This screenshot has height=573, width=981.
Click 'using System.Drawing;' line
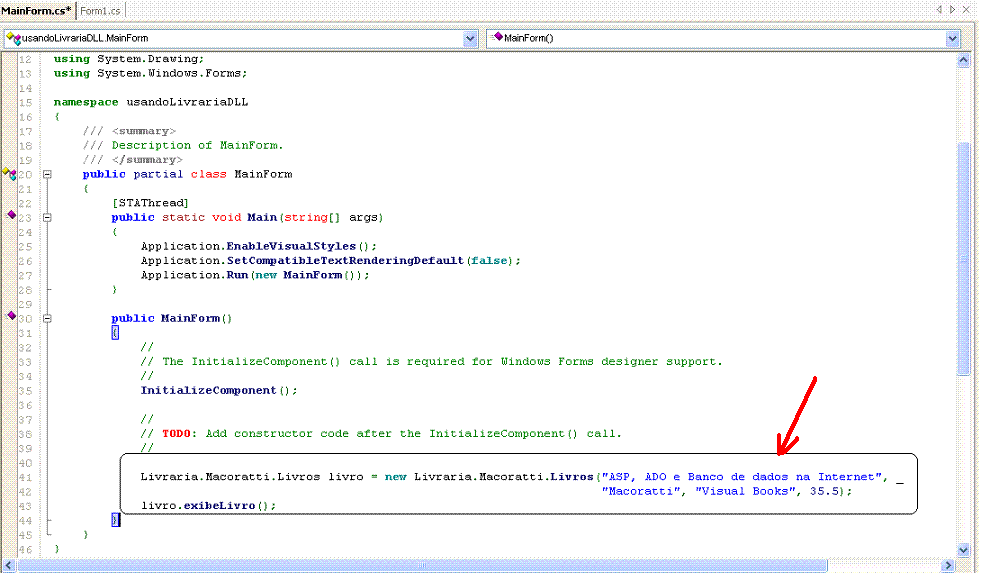(129, 59)
